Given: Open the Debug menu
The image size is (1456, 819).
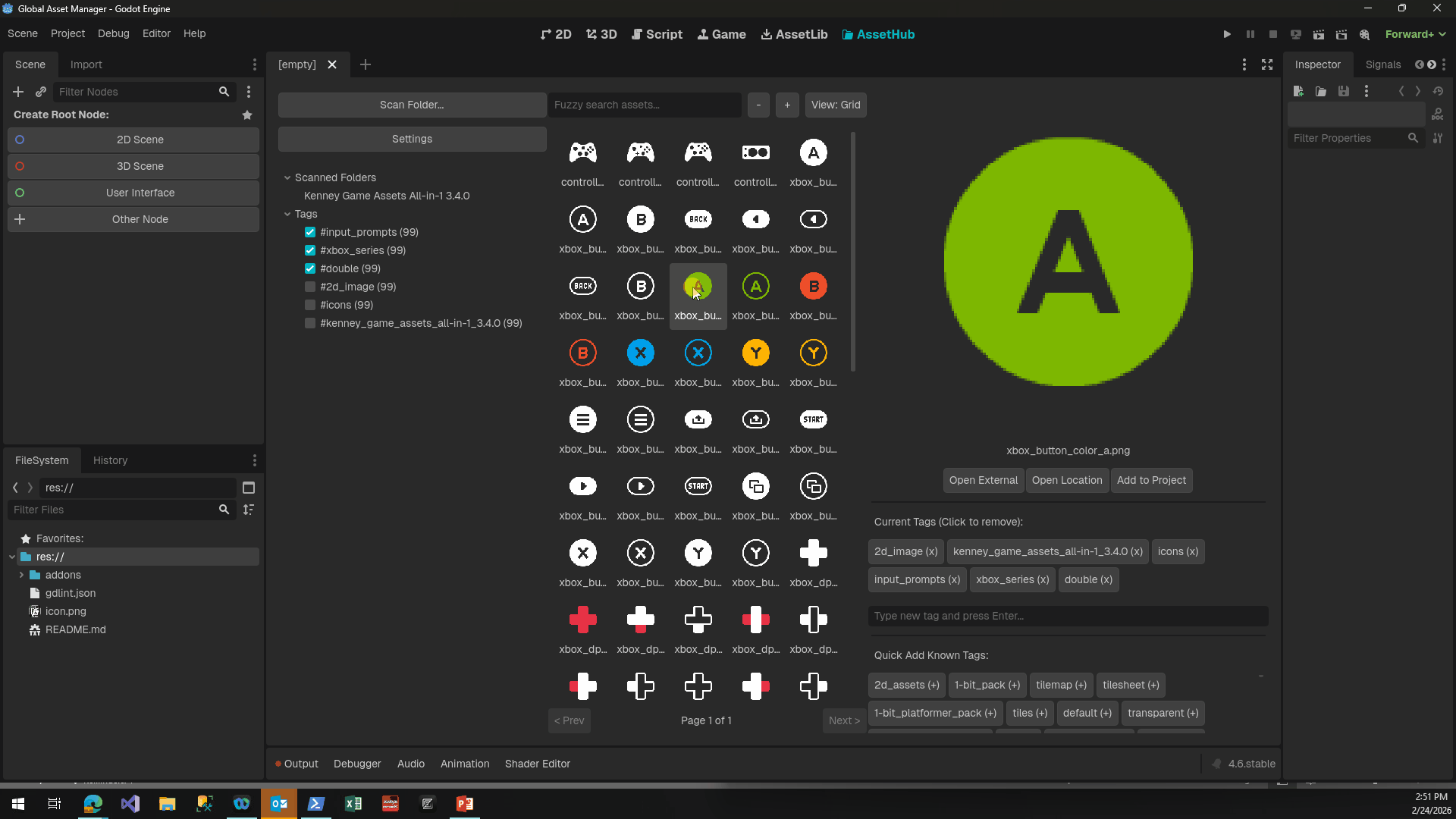Looking at the screenshot, I should 113,33.
